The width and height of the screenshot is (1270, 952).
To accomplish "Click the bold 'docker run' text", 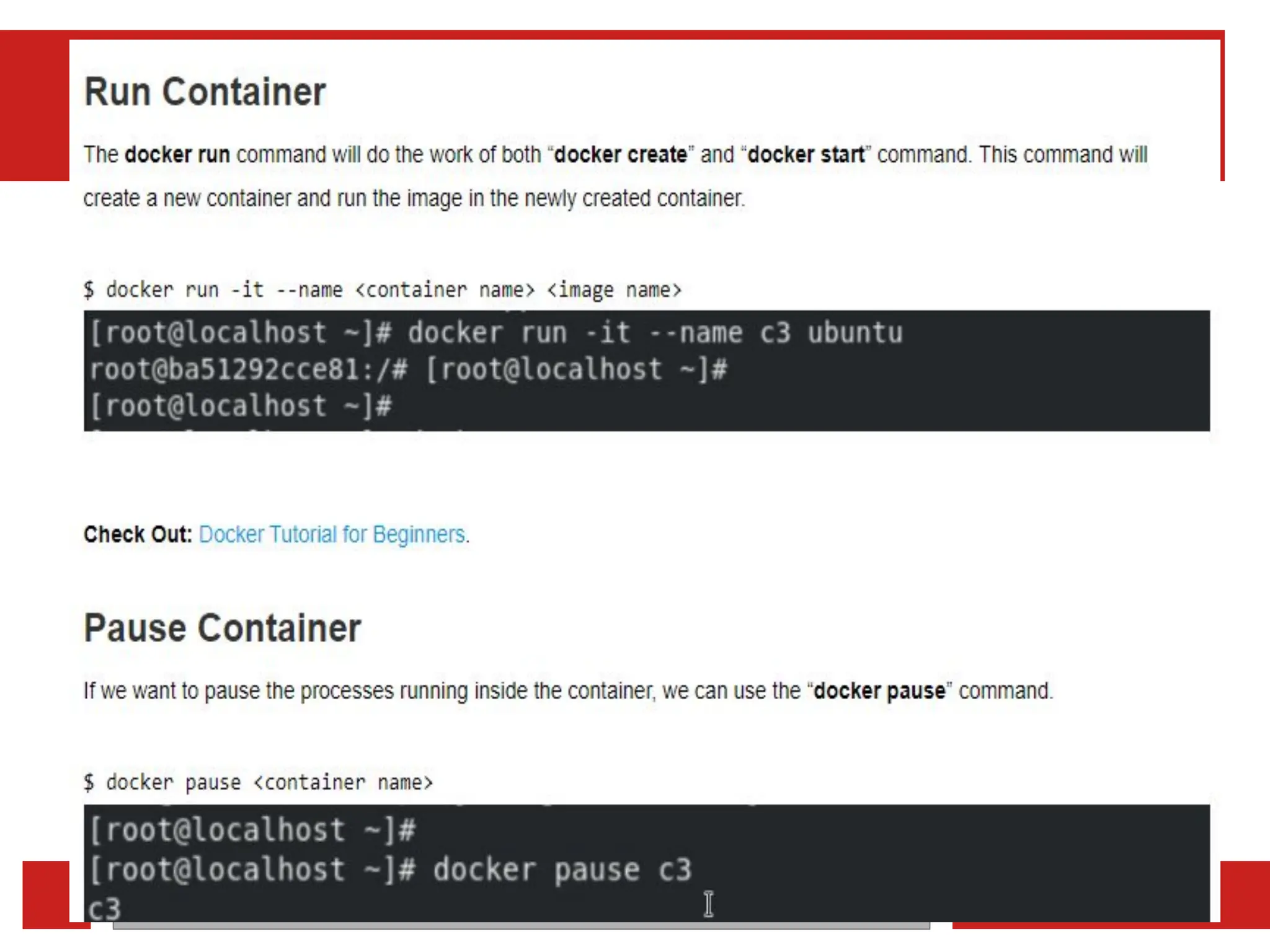I will pyautogui.click(x=177, y=154).
